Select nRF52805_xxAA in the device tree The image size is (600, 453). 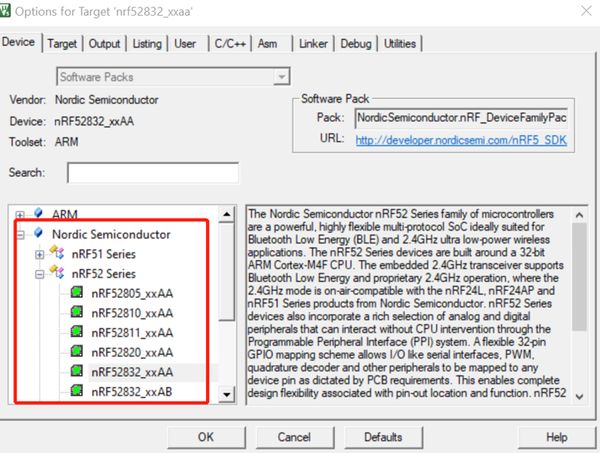pos(132,293)
